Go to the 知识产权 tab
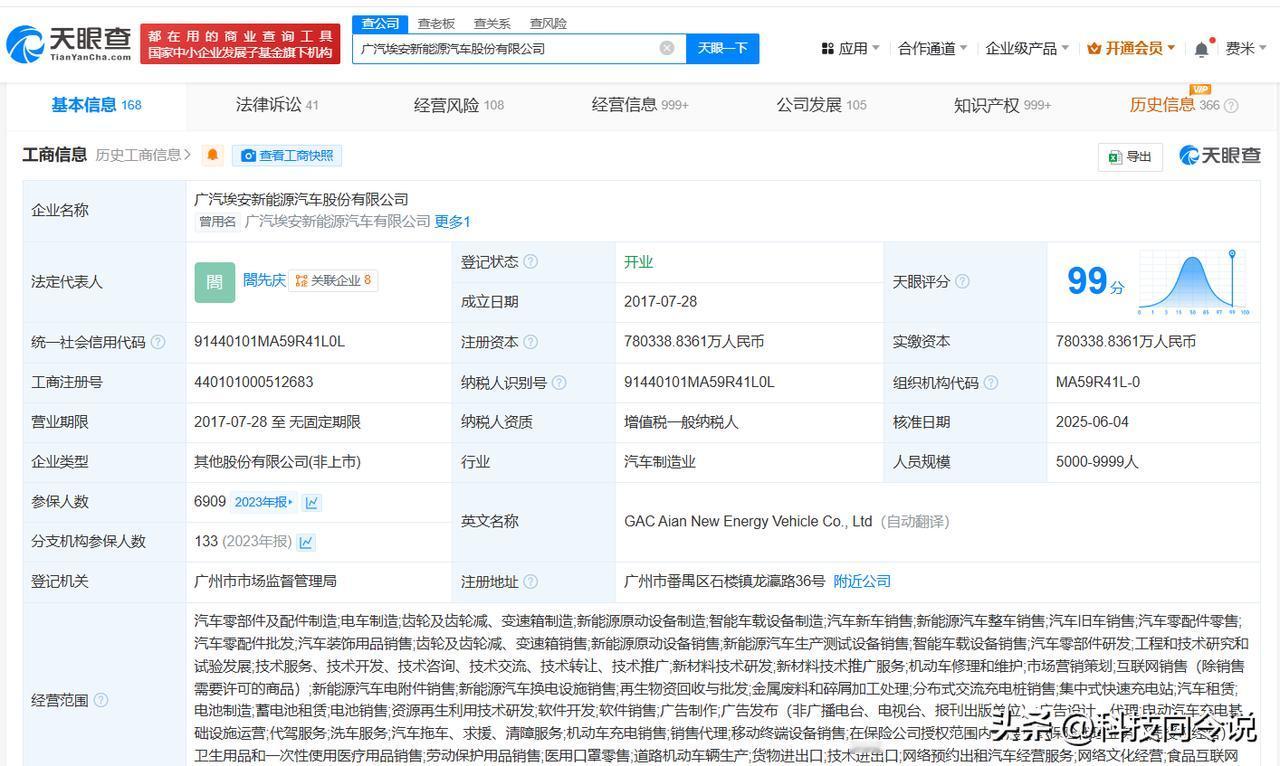Image resolution: width=1280 pixels, height=766 pixels. pyautogui.click(x=1002, y=105)
